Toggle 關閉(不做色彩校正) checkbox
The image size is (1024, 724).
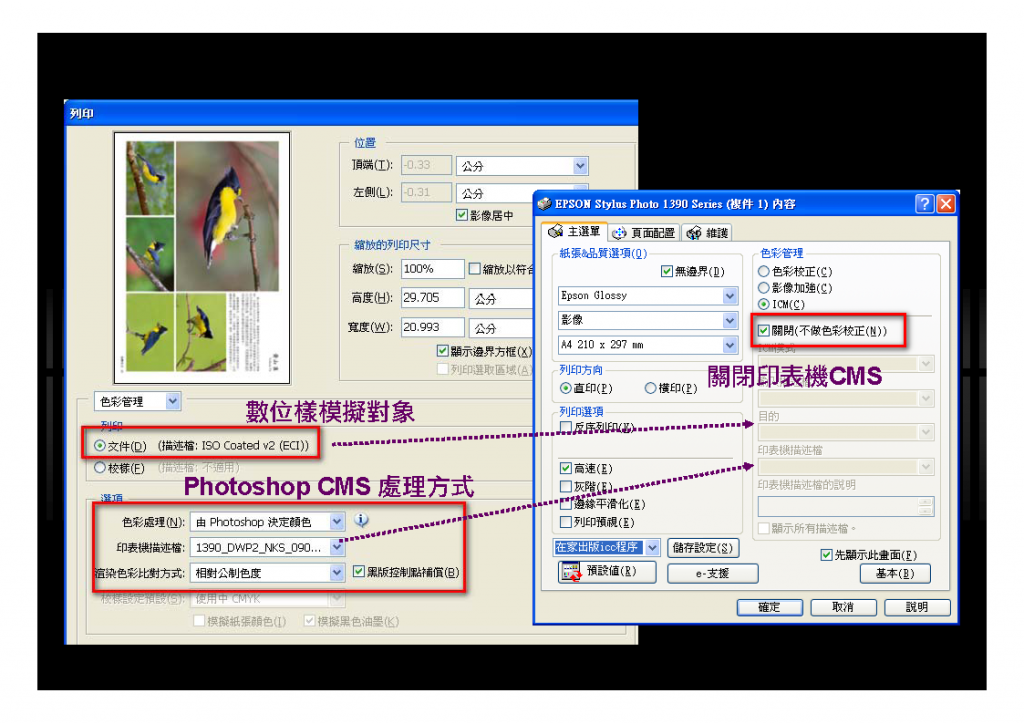763,330
